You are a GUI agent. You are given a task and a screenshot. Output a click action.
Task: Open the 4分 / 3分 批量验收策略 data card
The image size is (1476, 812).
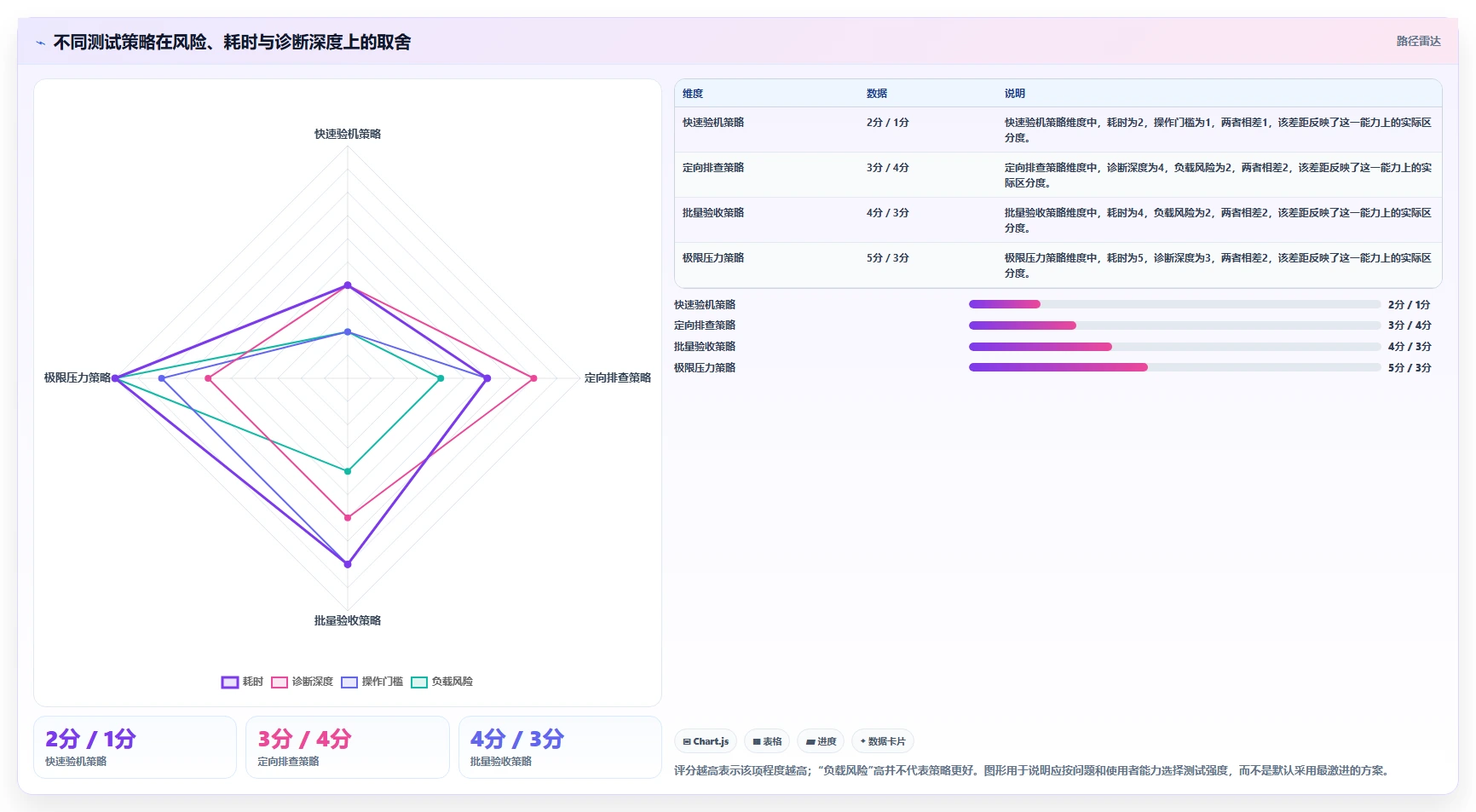tap(560, 747)
